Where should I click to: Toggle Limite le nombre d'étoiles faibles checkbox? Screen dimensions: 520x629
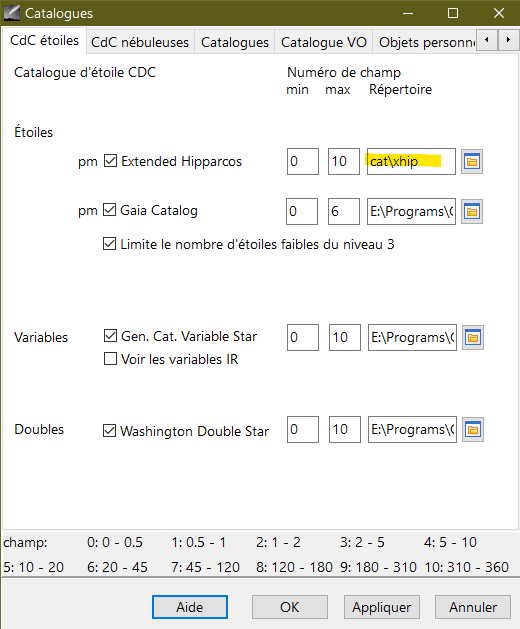(110, 243)
